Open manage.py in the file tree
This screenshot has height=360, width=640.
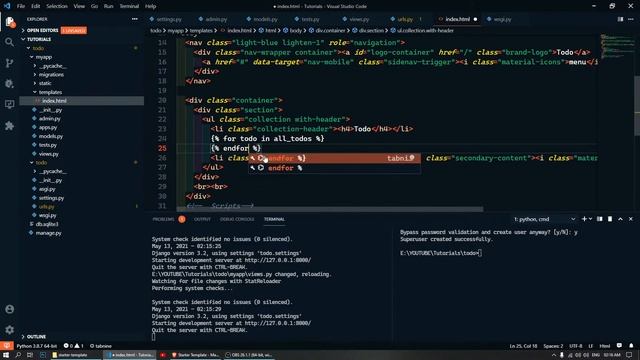tap(49, 233)
